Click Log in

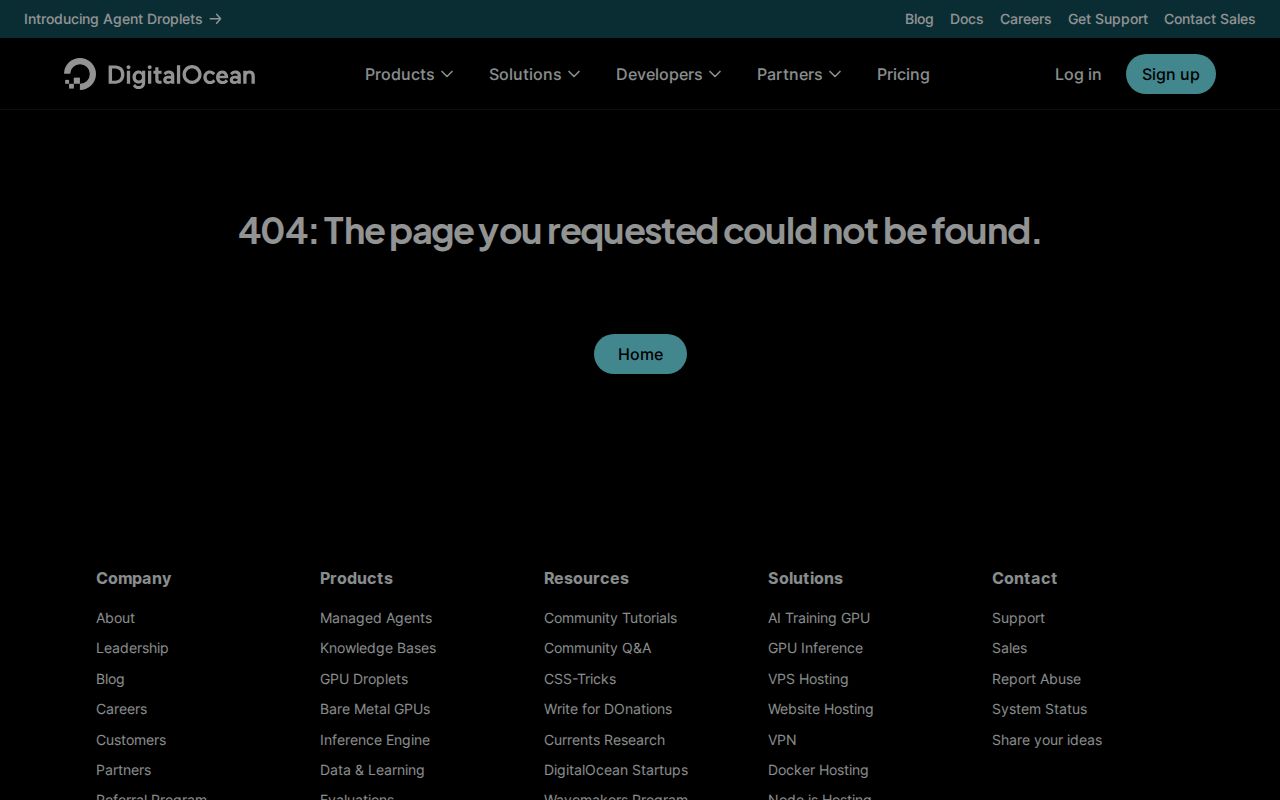pyautogui.click(x=1078, y=74)
